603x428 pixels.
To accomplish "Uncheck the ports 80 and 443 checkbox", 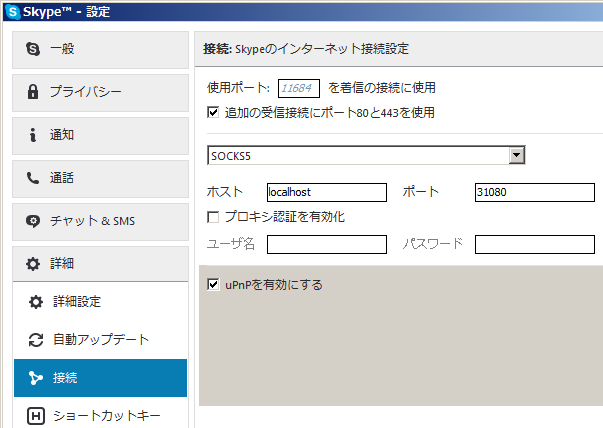I will [x=213, y=112].
